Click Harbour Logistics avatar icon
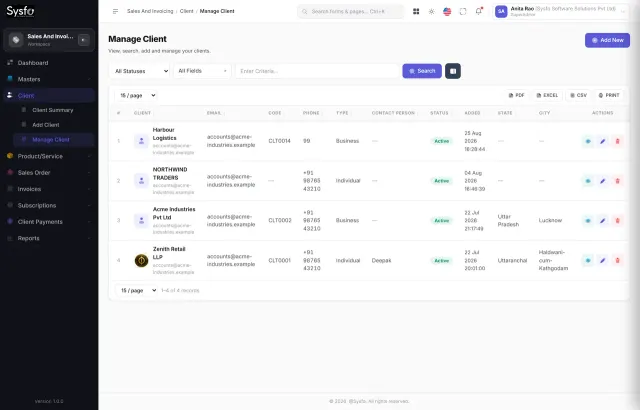The height and width of the screenshot is (410, 640). pyautogui.click(x=141, y=141)
